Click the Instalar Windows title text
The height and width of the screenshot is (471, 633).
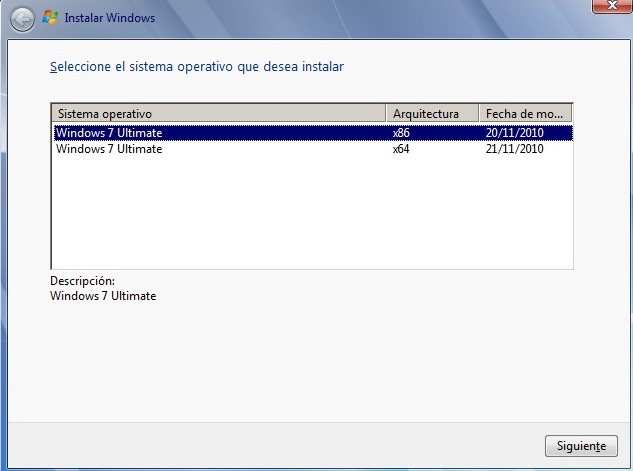(109, 18)
